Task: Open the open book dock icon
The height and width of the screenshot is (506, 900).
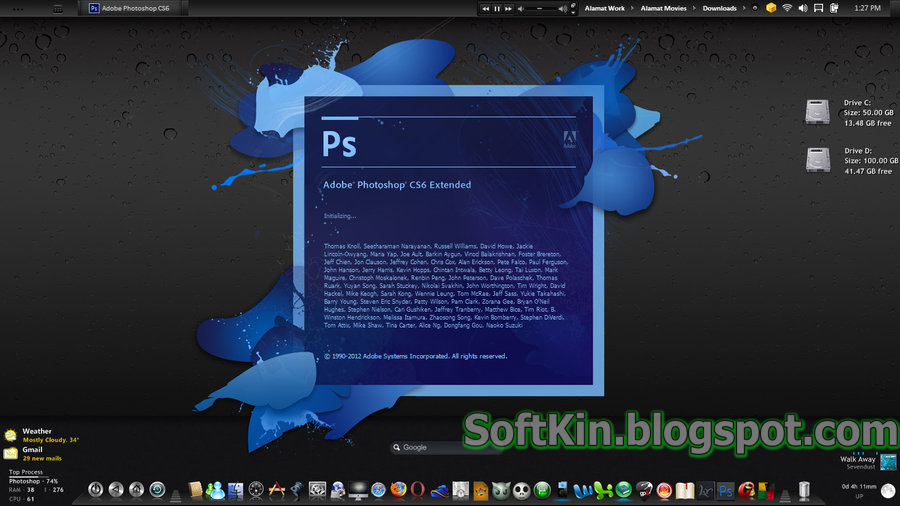Action: tap(685, 491)
